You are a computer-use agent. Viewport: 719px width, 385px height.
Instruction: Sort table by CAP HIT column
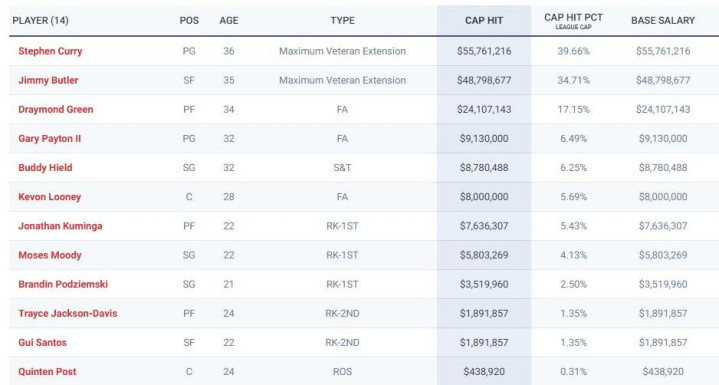tap(484, 21)
